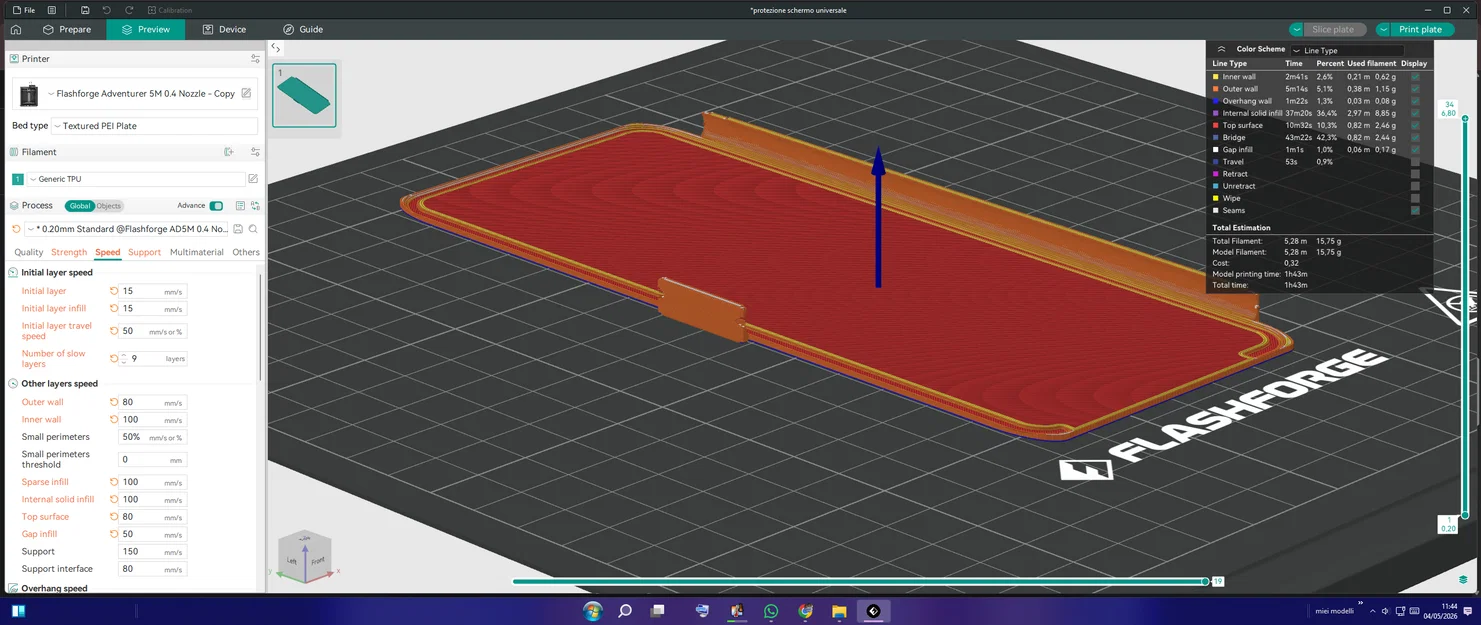Uncheck Overhang wall display checkbox
Viewport: 1481px width, 625px height.
pos(1415,101)
